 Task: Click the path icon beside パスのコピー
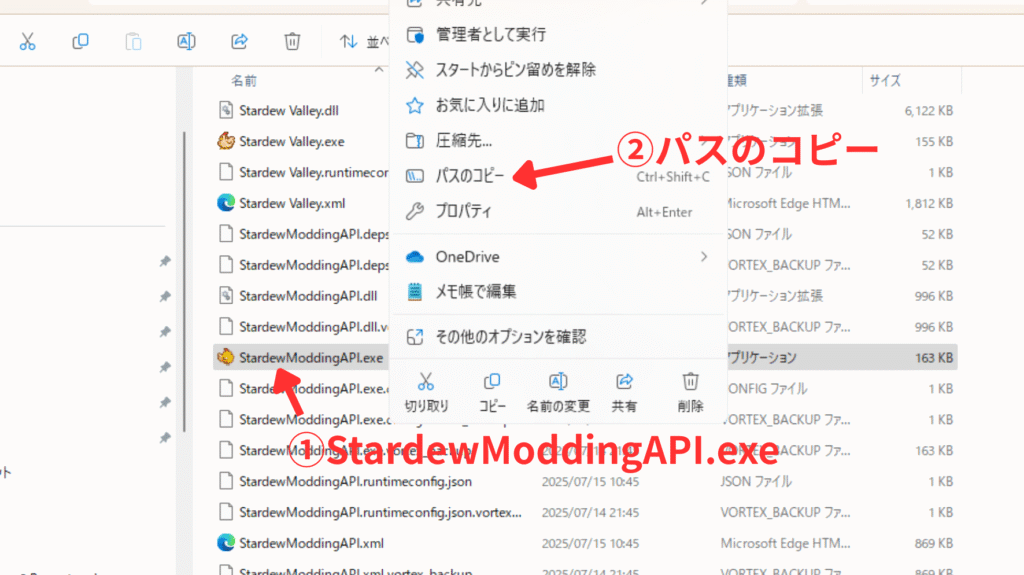point(415,176)
